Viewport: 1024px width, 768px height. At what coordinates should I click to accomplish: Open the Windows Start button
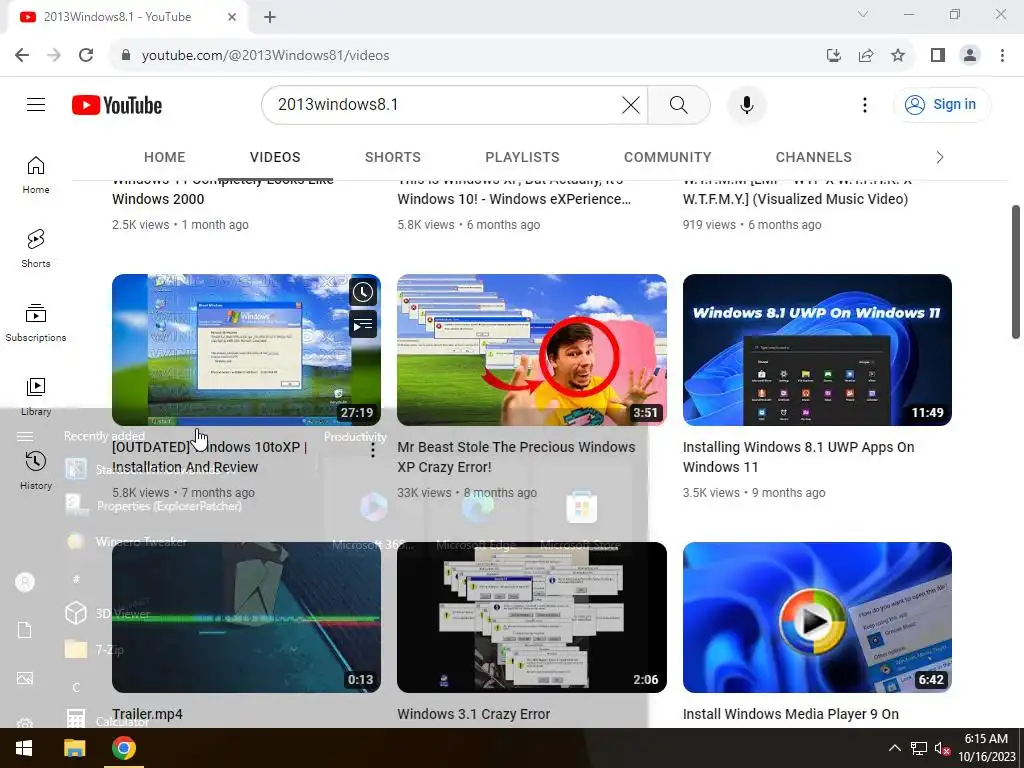click(24, 748)
